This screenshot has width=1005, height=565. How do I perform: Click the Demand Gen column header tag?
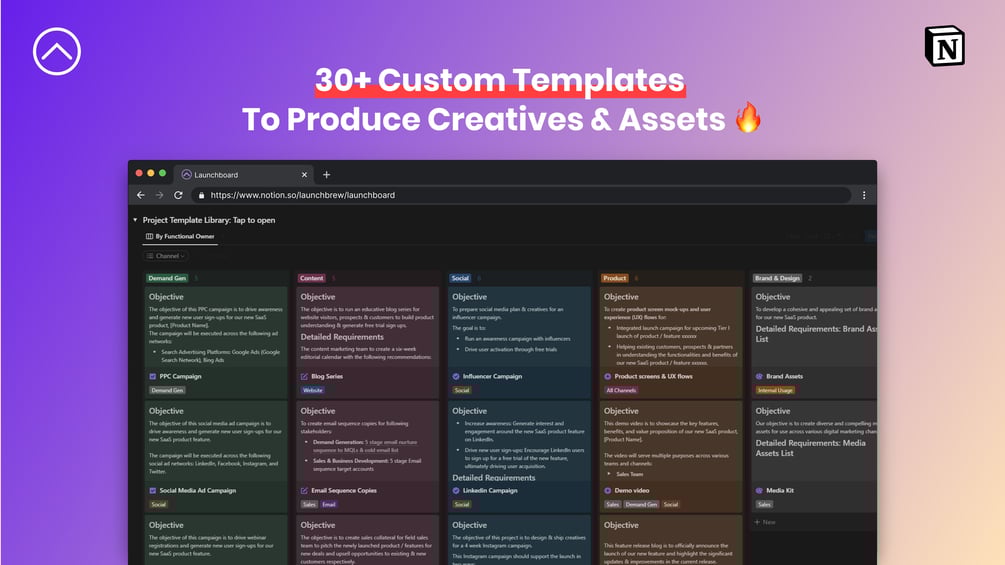point(167,278)
